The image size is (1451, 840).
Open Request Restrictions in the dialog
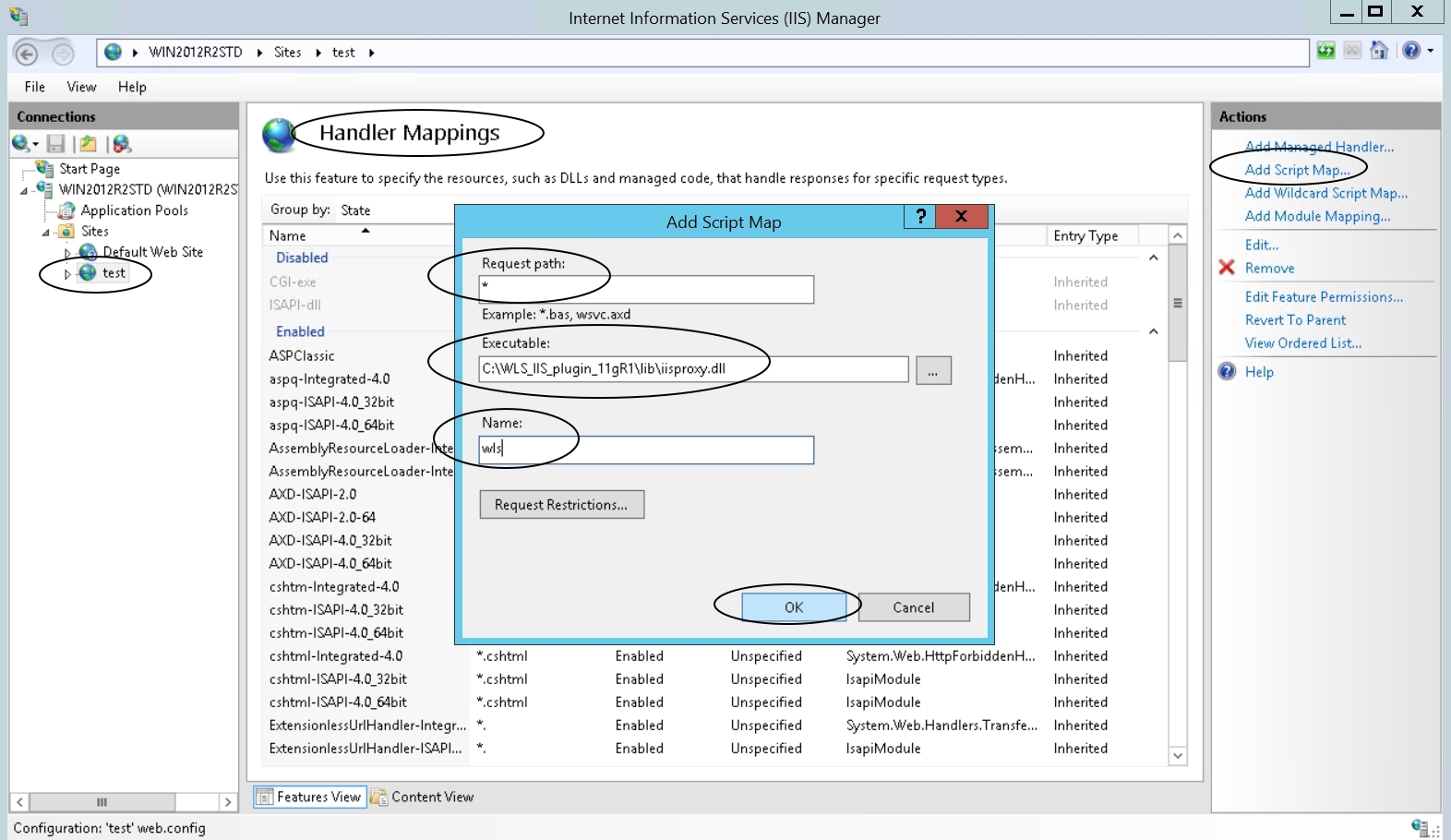tap(561, 505)
